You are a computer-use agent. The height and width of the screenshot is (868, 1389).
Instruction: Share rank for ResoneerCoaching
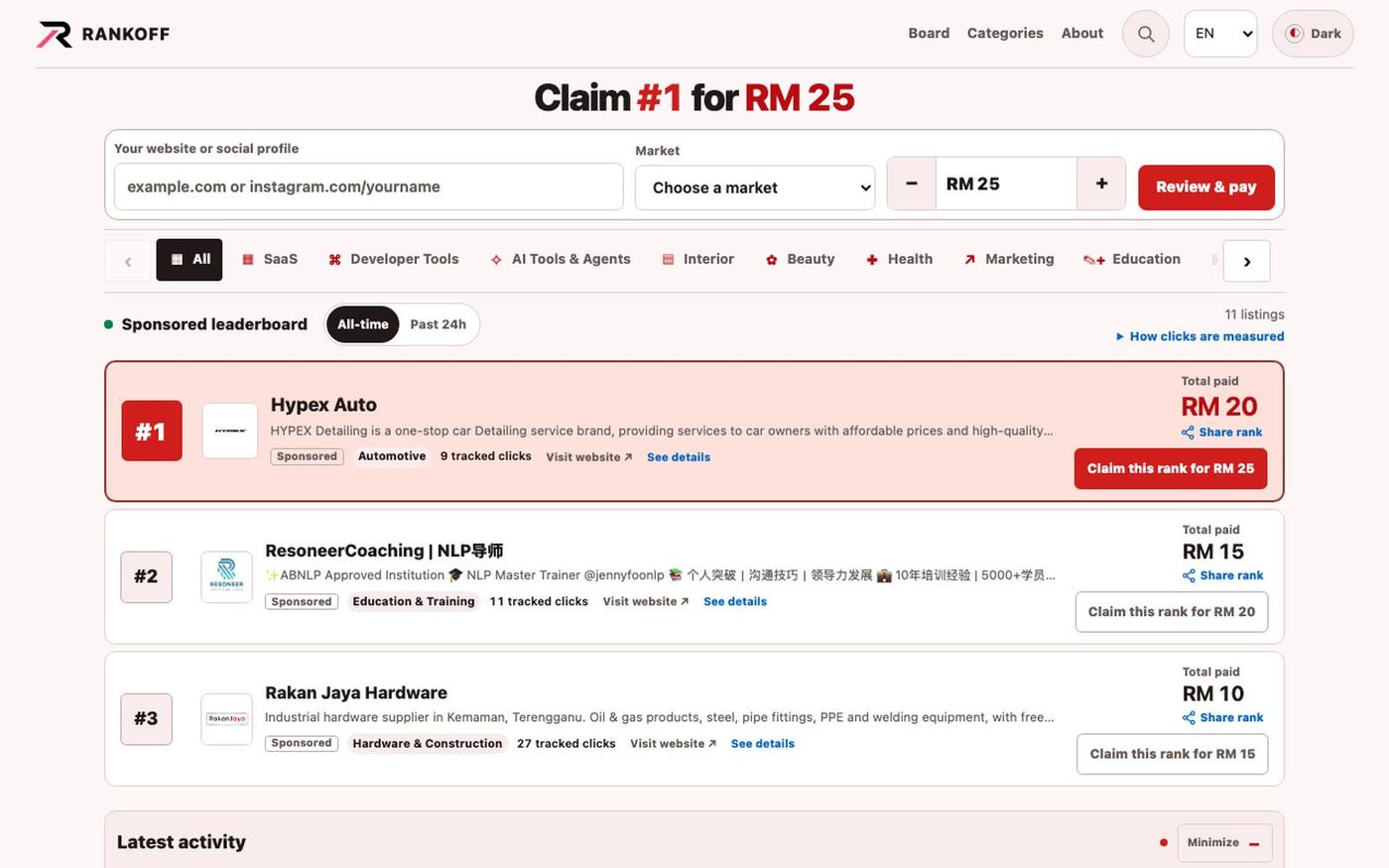click(x=1222, y=575)
